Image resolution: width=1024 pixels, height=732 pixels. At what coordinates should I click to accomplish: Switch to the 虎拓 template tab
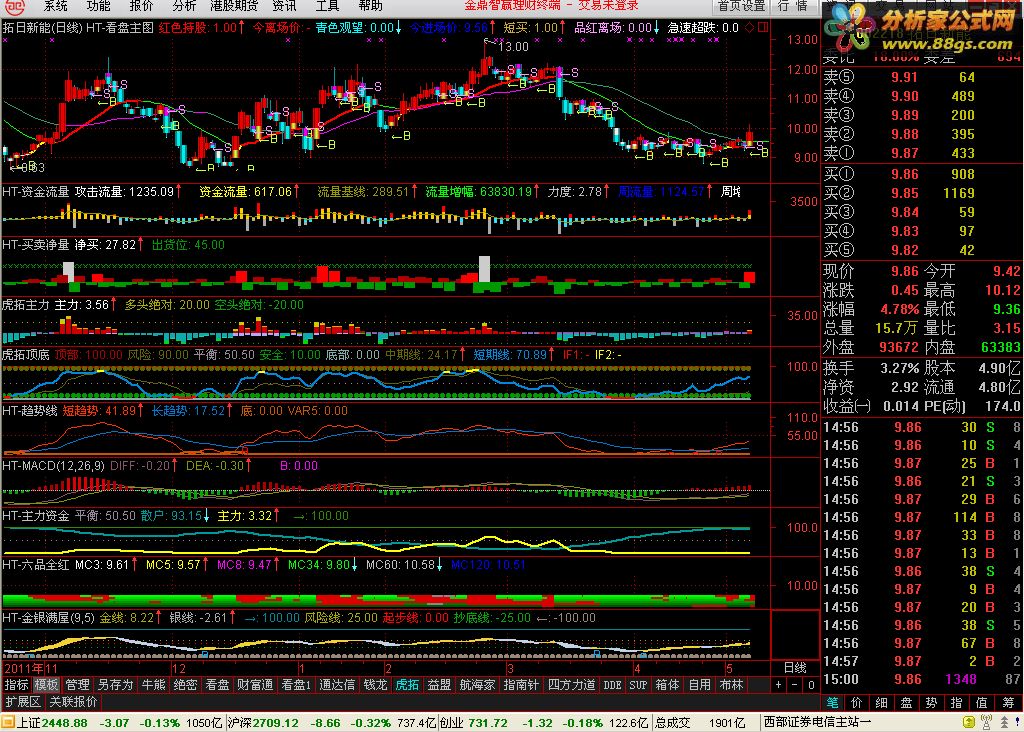pyautogui.click(x=407, y=684)
